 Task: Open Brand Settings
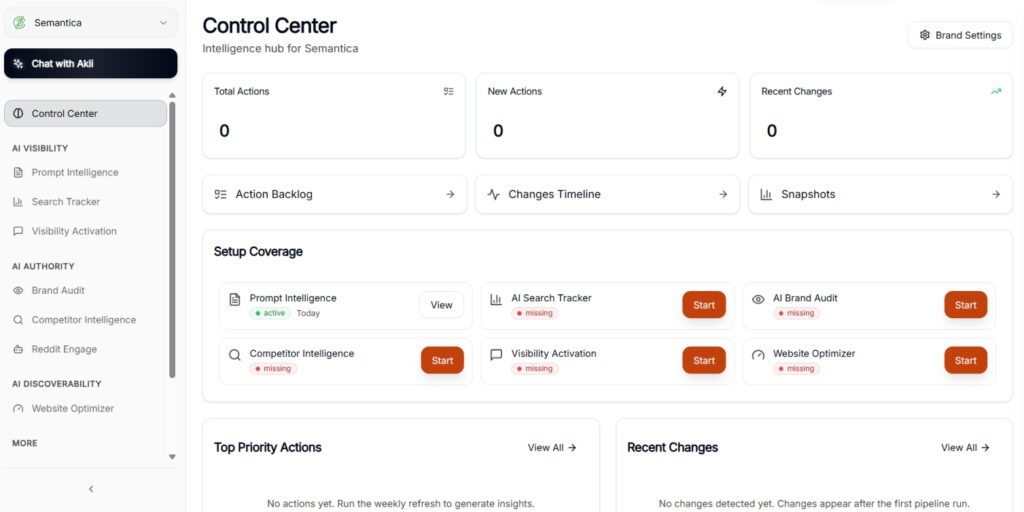tap(960, 35)
